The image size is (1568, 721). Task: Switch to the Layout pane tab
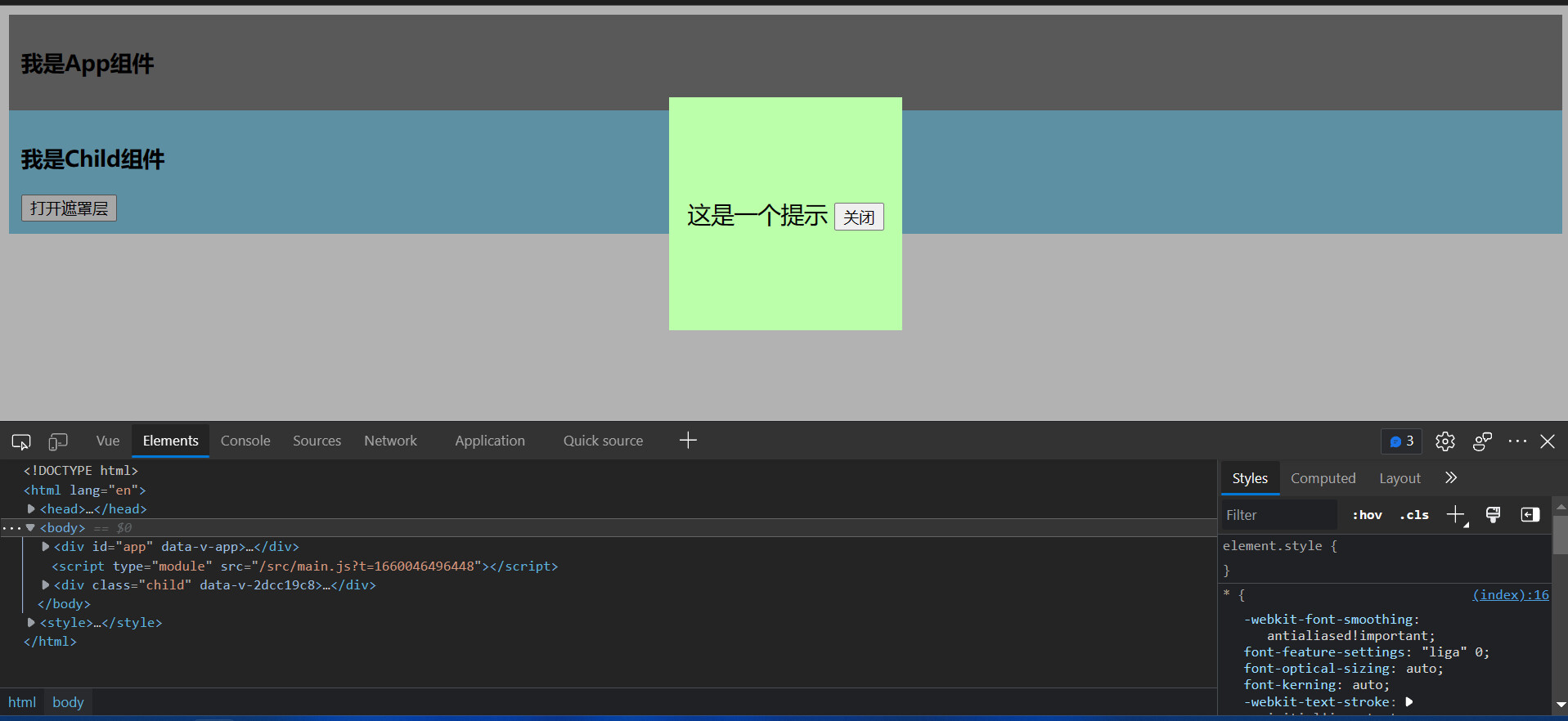[x=1400, y=478]
